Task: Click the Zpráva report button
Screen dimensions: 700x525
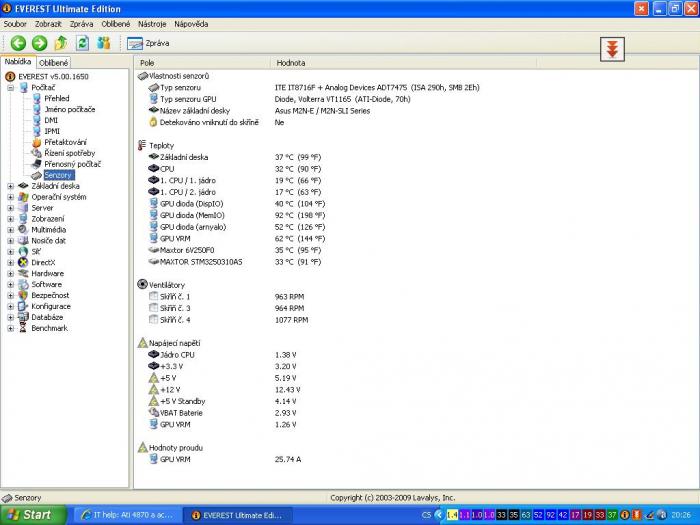Action: click(x=149, y=43)
